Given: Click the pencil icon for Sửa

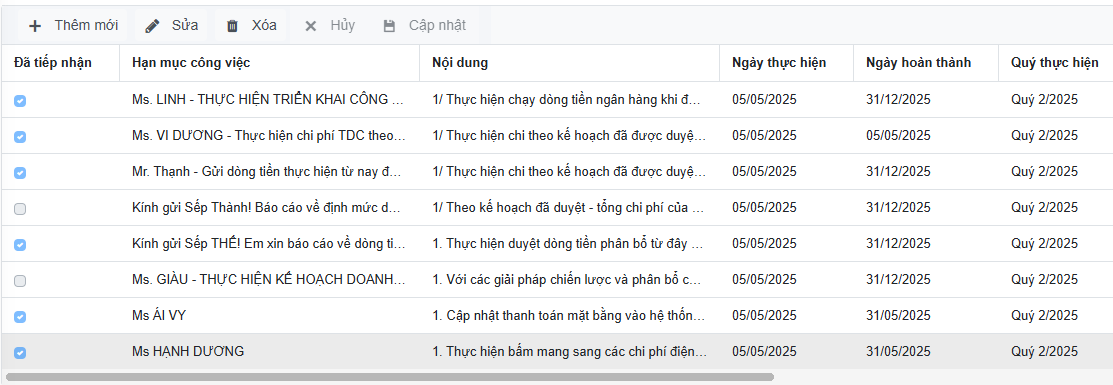Looking at the screenshot, I should click(x=152, y=26).
